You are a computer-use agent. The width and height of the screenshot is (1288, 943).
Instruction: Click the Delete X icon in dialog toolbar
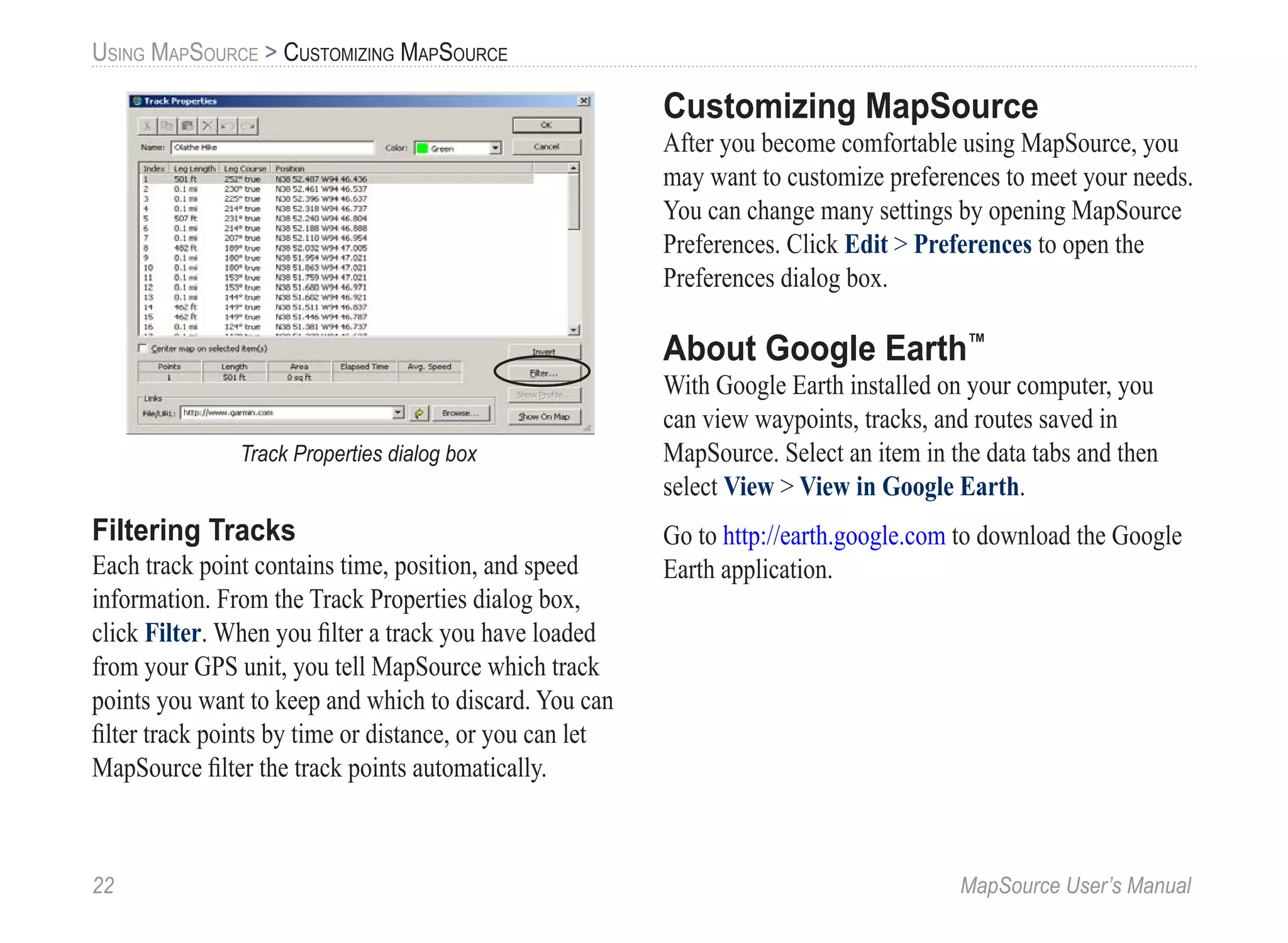208,126
